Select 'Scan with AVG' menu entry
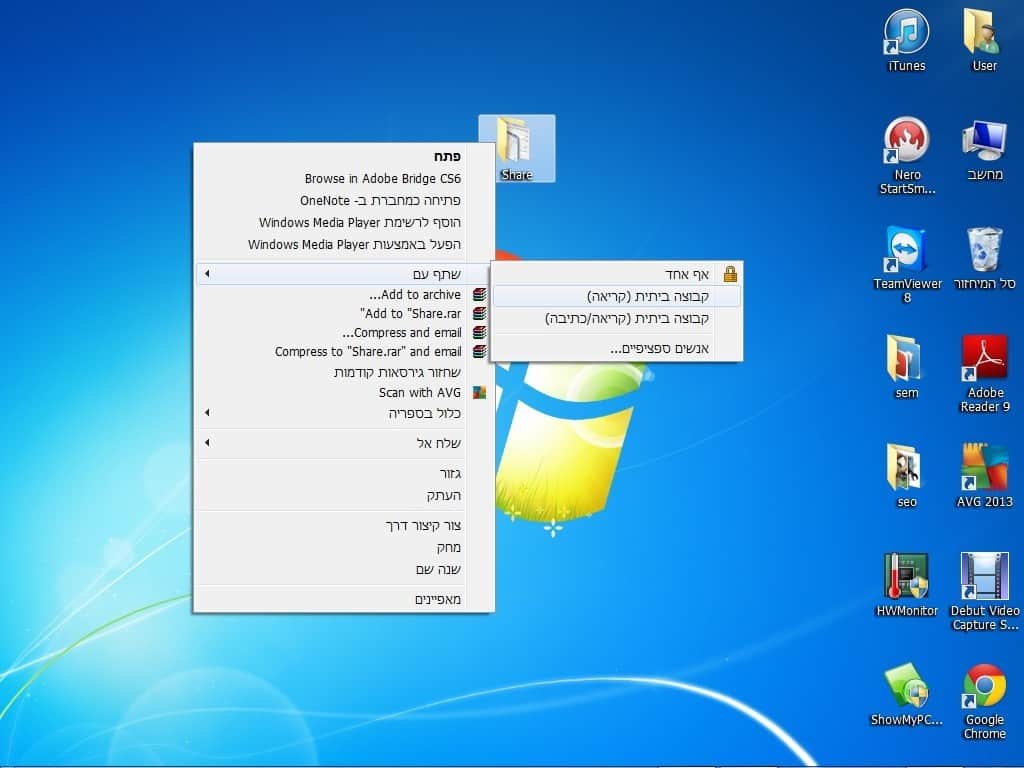This screenshot has height=768, width=1024. [x=419, y=393]
